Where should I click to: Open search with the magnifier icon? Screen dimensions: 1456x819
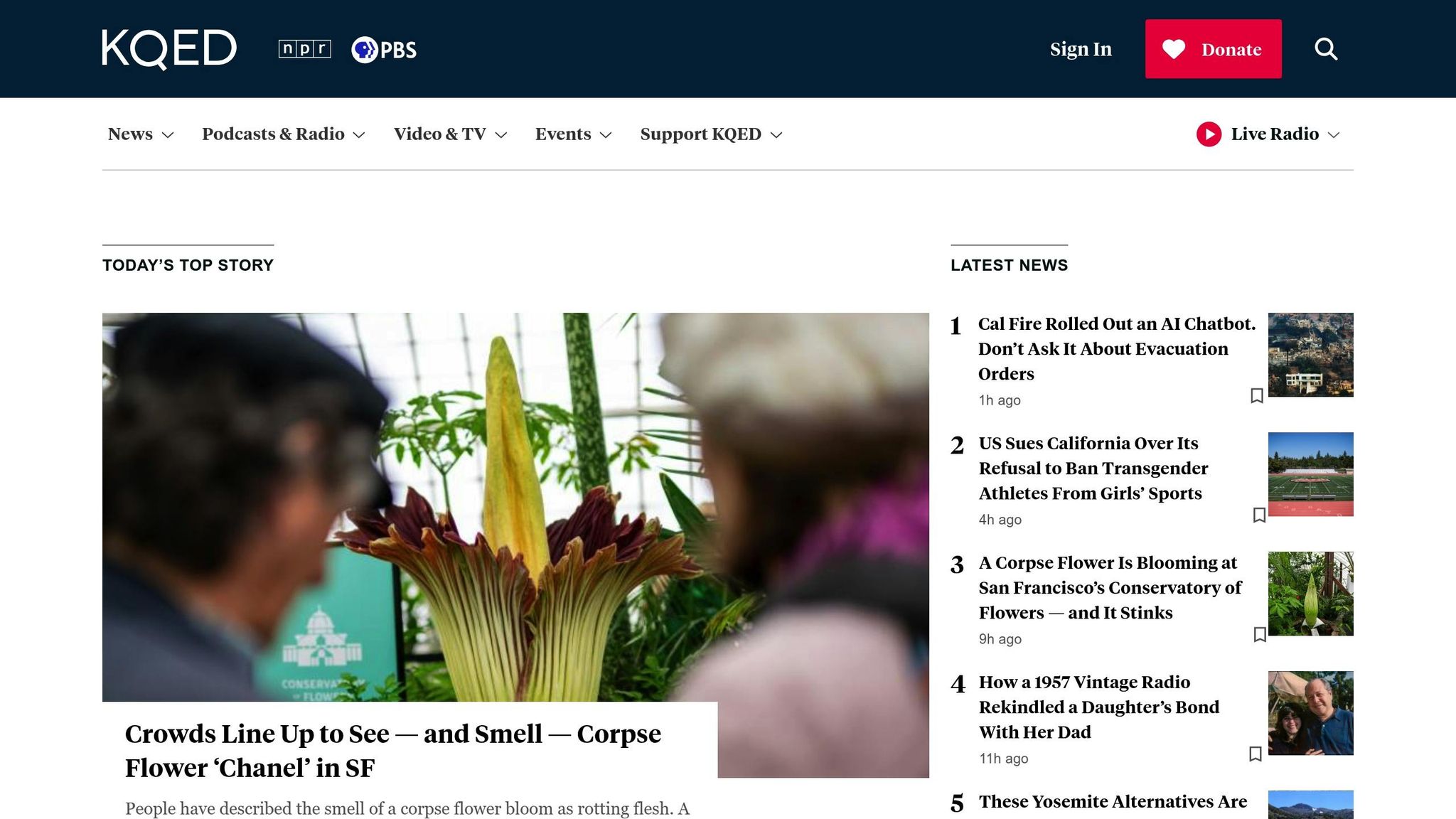point(1326,49)
